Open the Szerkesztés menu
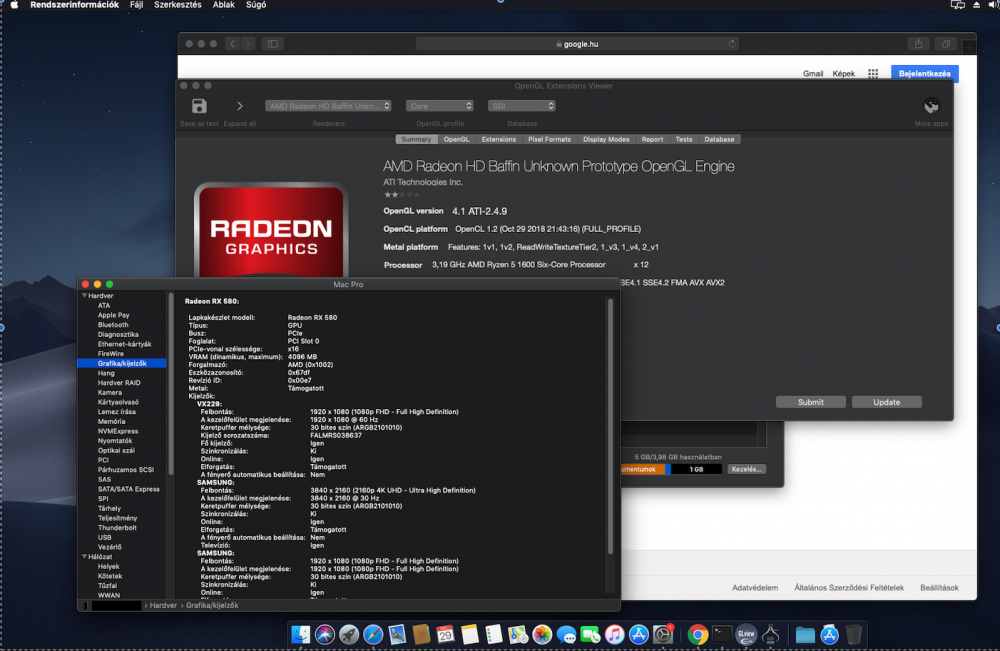 coord(177,5)
